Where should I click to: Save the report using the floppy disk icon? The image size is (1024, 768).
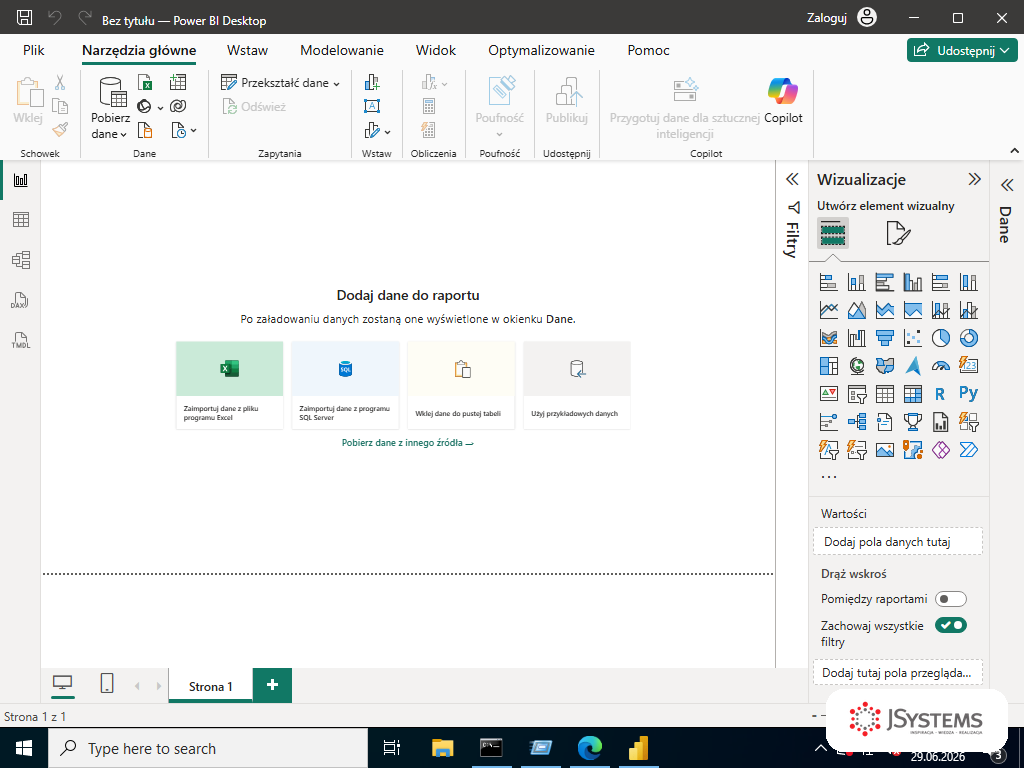point(24,18)
